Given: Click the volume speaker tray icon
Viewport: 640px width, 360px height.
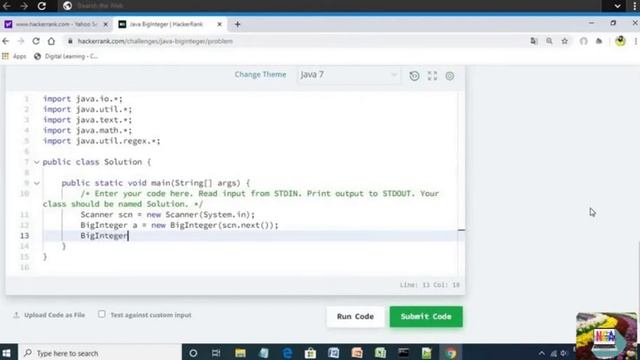Looking at the screenshot, I should click(x=564, y=353).
